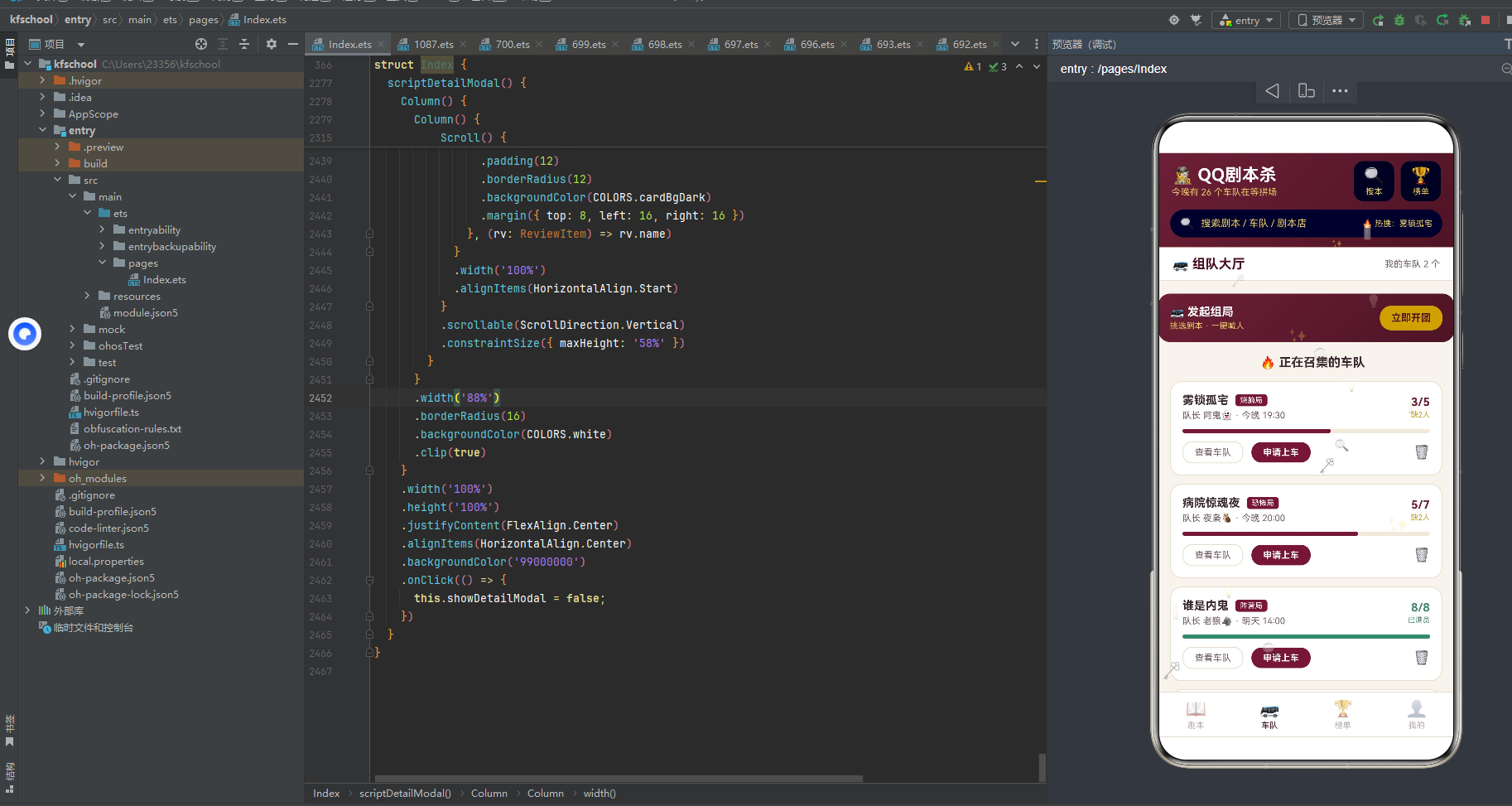Go to previous highlighted error arrow up
This screenshot has height=806, width=1512.
pos(1019,66)
